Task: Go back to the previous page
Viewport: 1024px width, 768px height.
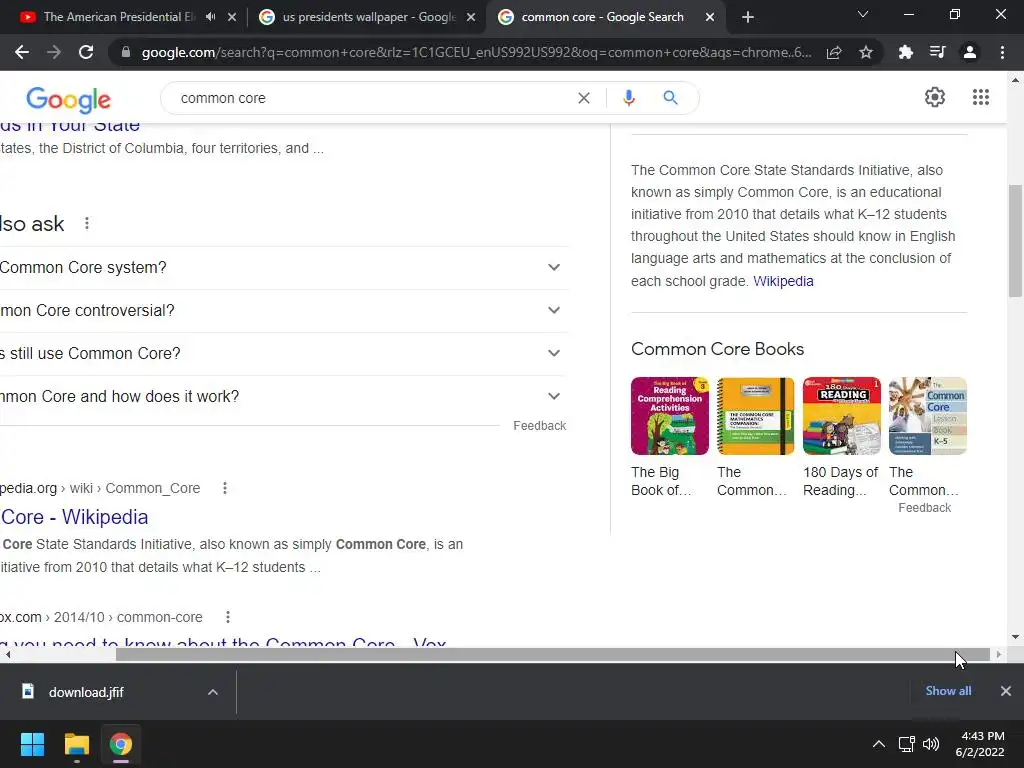Action: (x=22, y=52)
